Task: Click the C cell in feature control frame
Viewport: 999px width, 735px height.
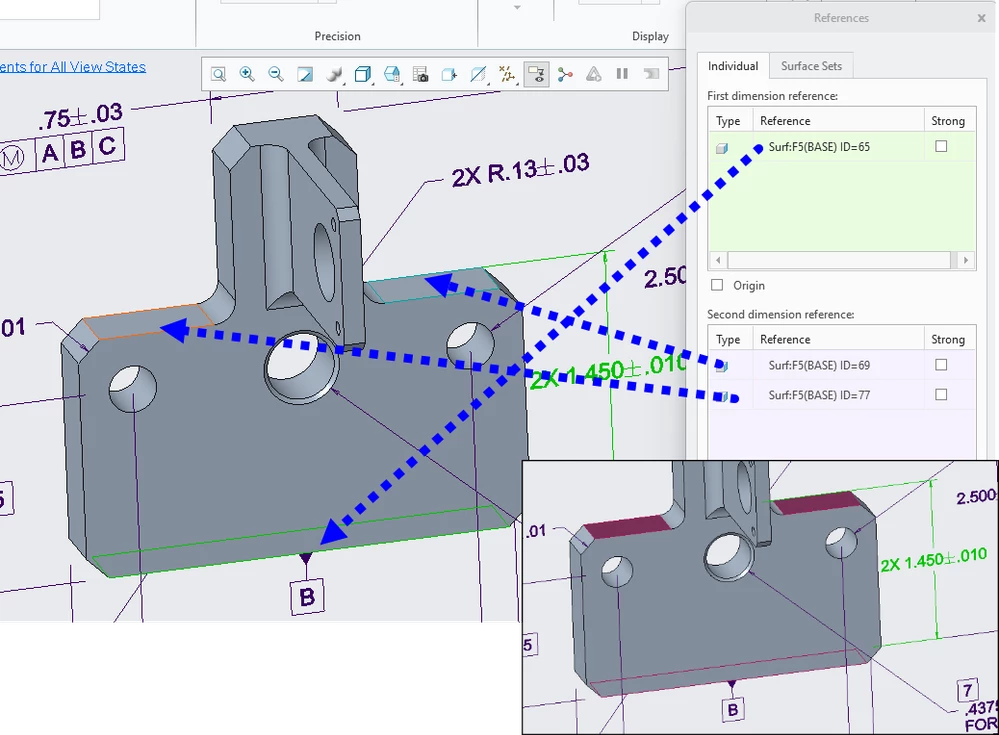Action: tap(107, 146)
